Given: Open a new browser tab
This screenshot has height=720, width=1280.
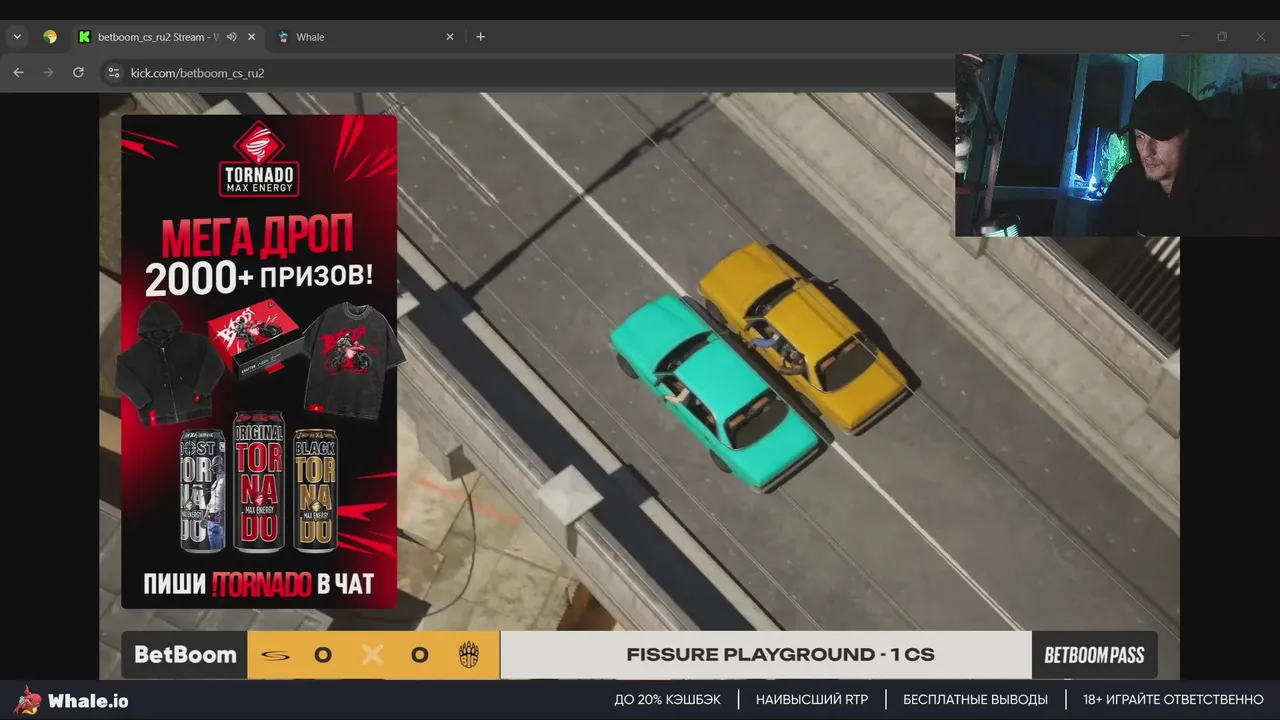Looking at the screenshot, I should (480, 37).
